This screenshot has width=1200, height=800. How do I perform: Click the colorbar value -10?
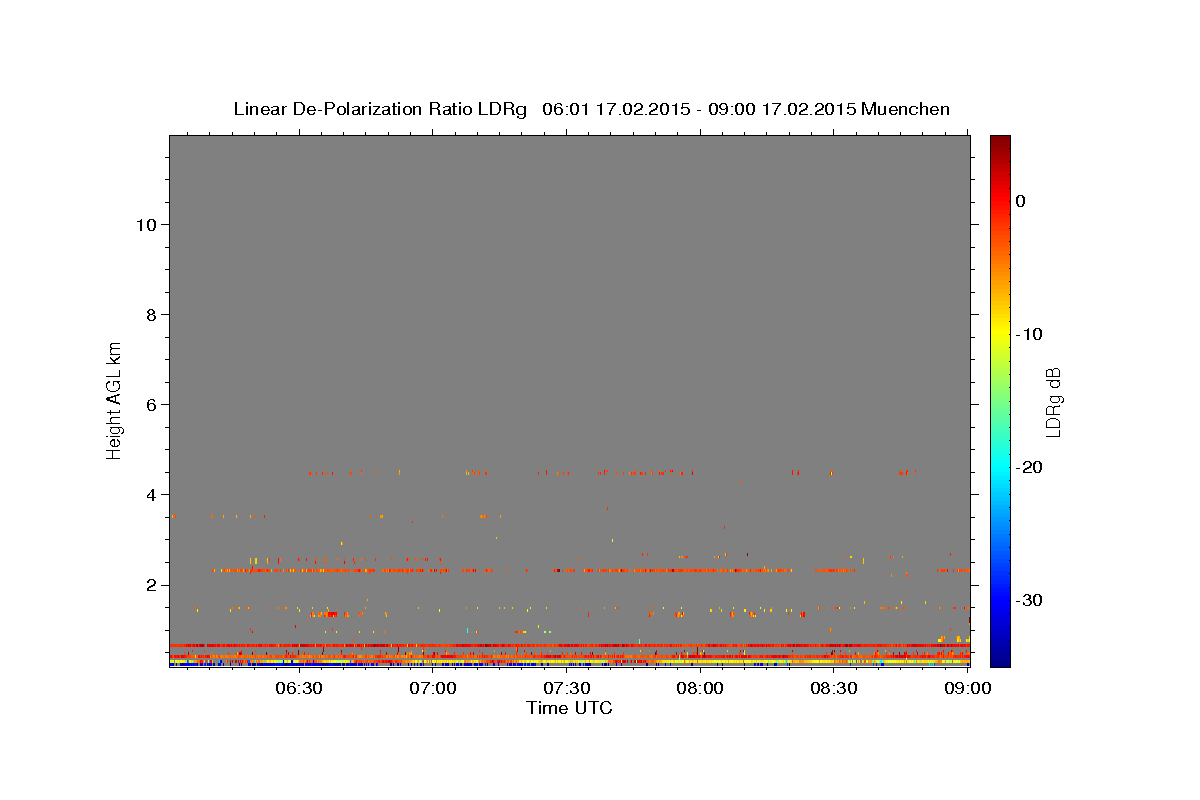pos(1030,334)
